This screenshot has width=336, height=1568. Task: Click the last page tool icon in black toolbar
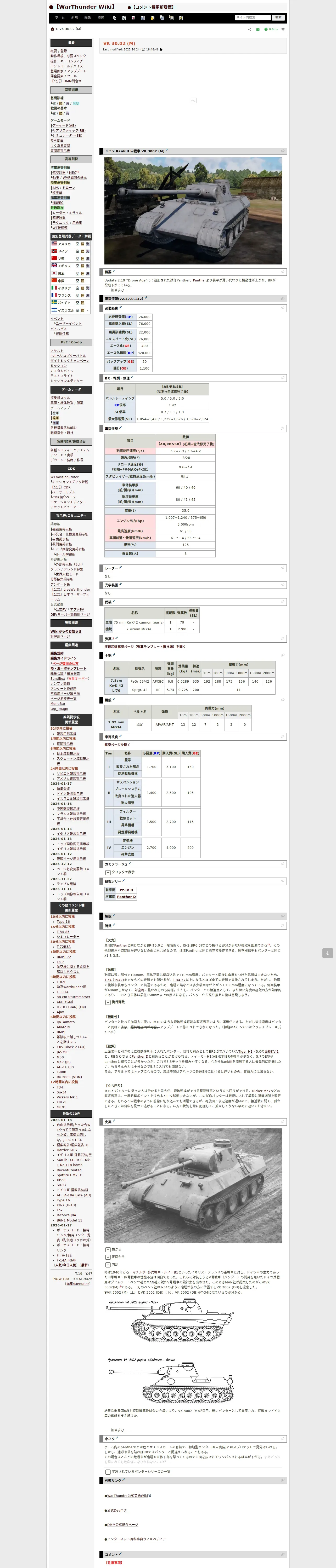181,18
